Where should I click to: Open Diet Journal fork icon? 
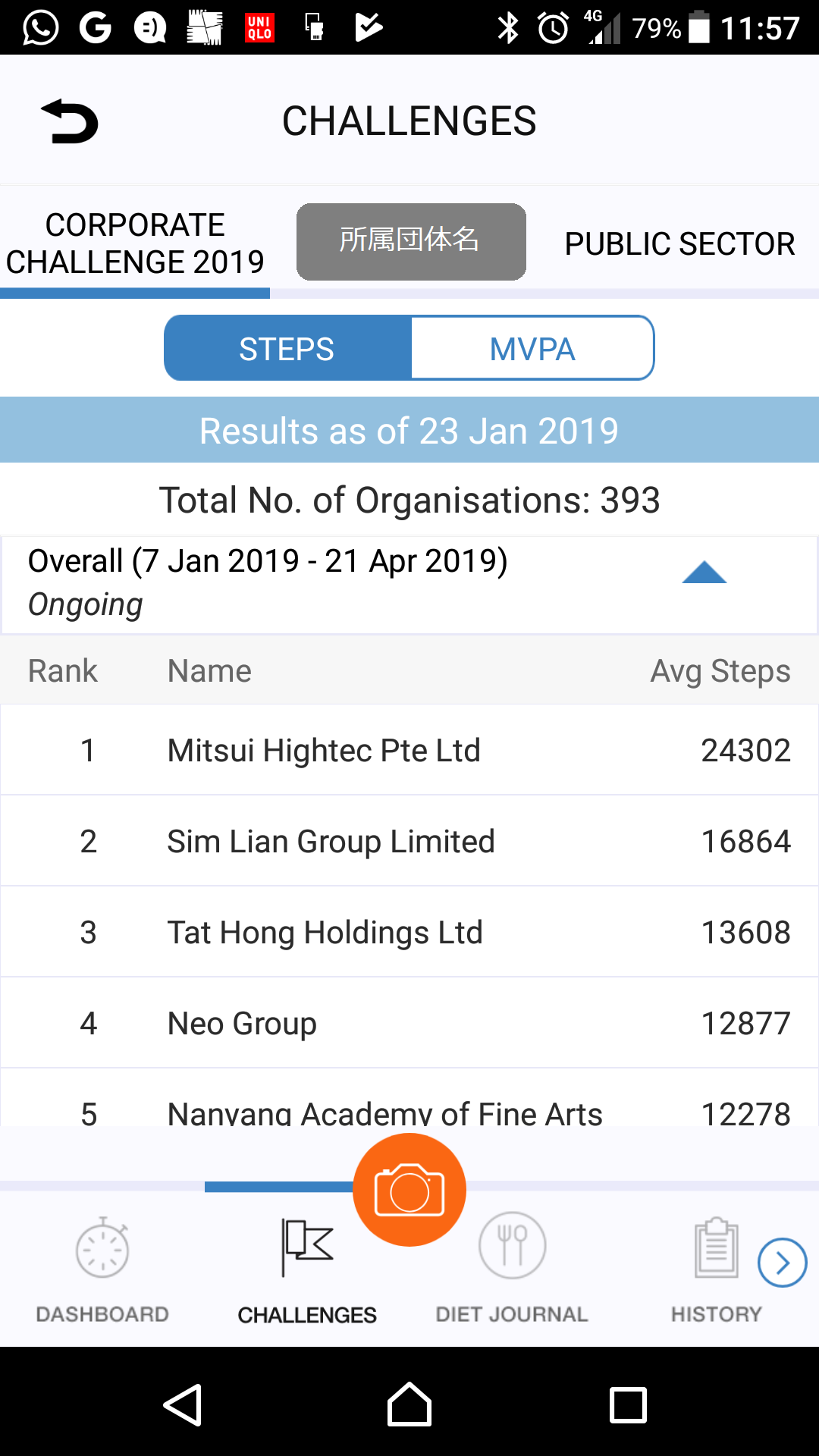(512, 1245)
